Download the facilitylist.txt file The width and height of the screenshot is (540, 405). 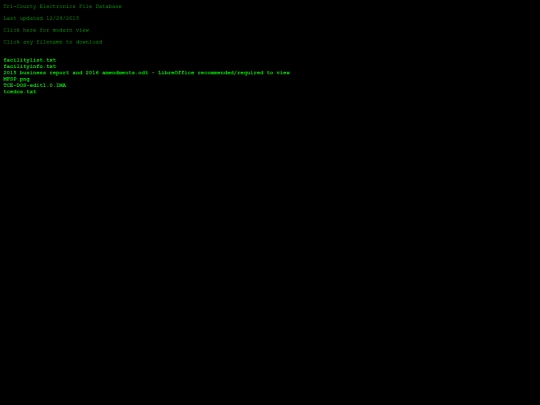[30, 60]
